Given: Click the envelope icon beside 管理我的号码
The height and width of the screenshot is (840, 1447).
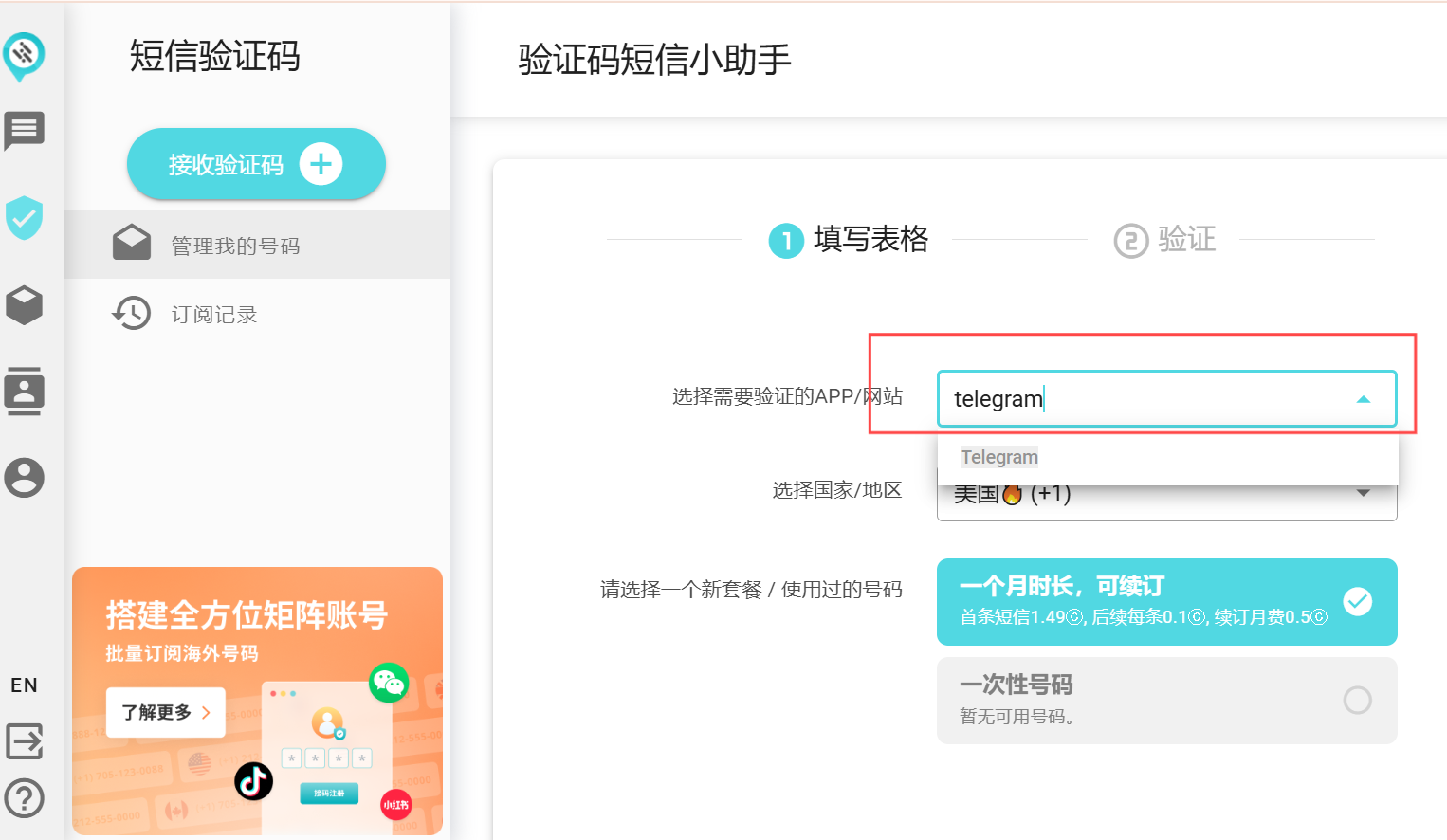Looking at the screenshot, I should pos(132,243).
